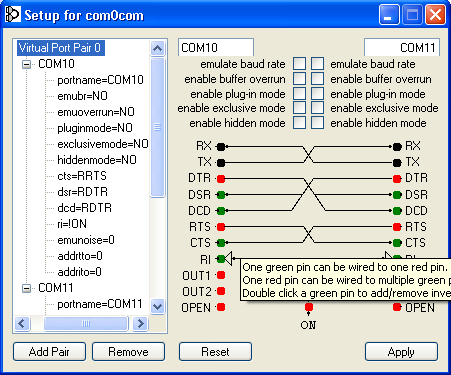Image resolution: width=451 pixels, height=375 pixels.
Task: Enable emulate baud rate for COM11
Action: [x=317, y=63]
